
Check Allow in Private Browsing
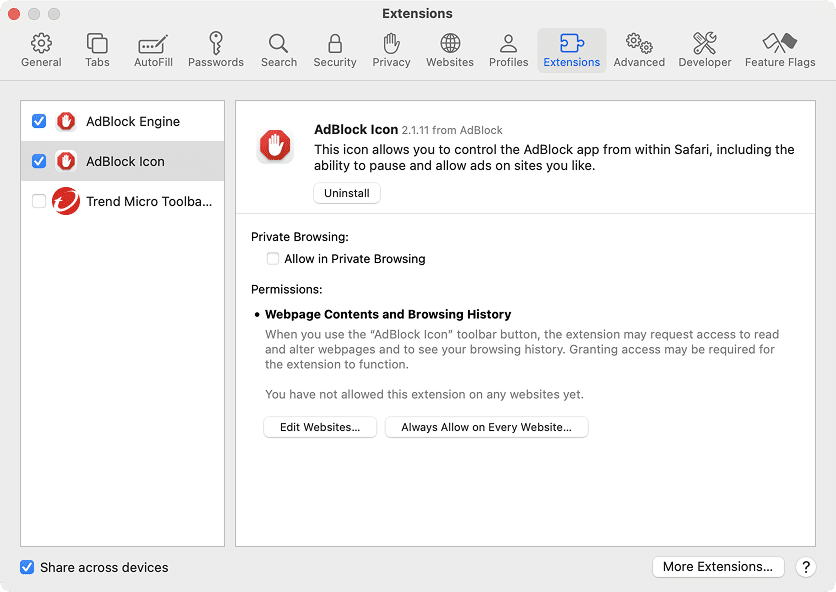click(272, 258)
